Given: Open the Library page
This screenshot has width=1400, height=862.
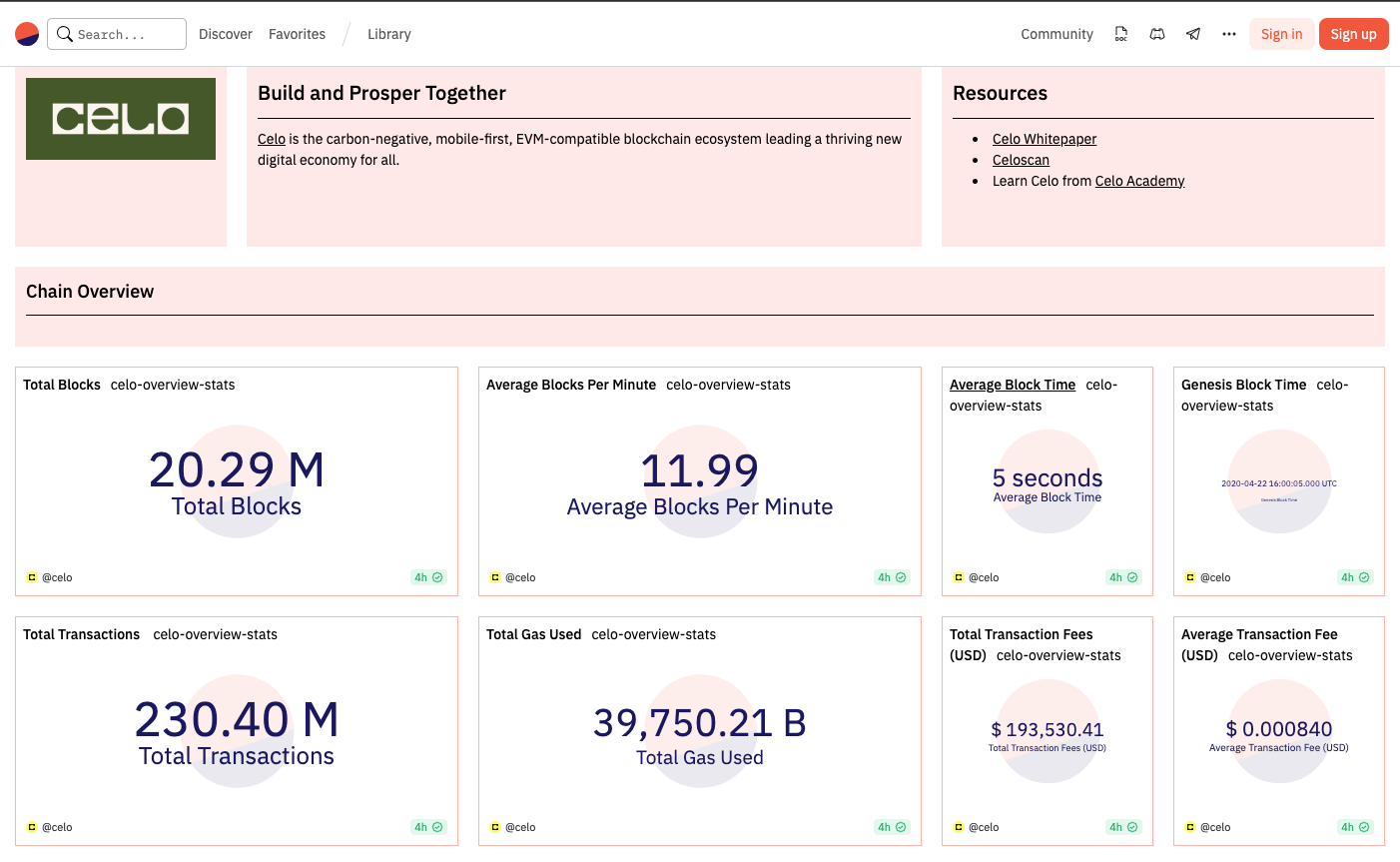Looking at the screenshot, I should point(388,34).
